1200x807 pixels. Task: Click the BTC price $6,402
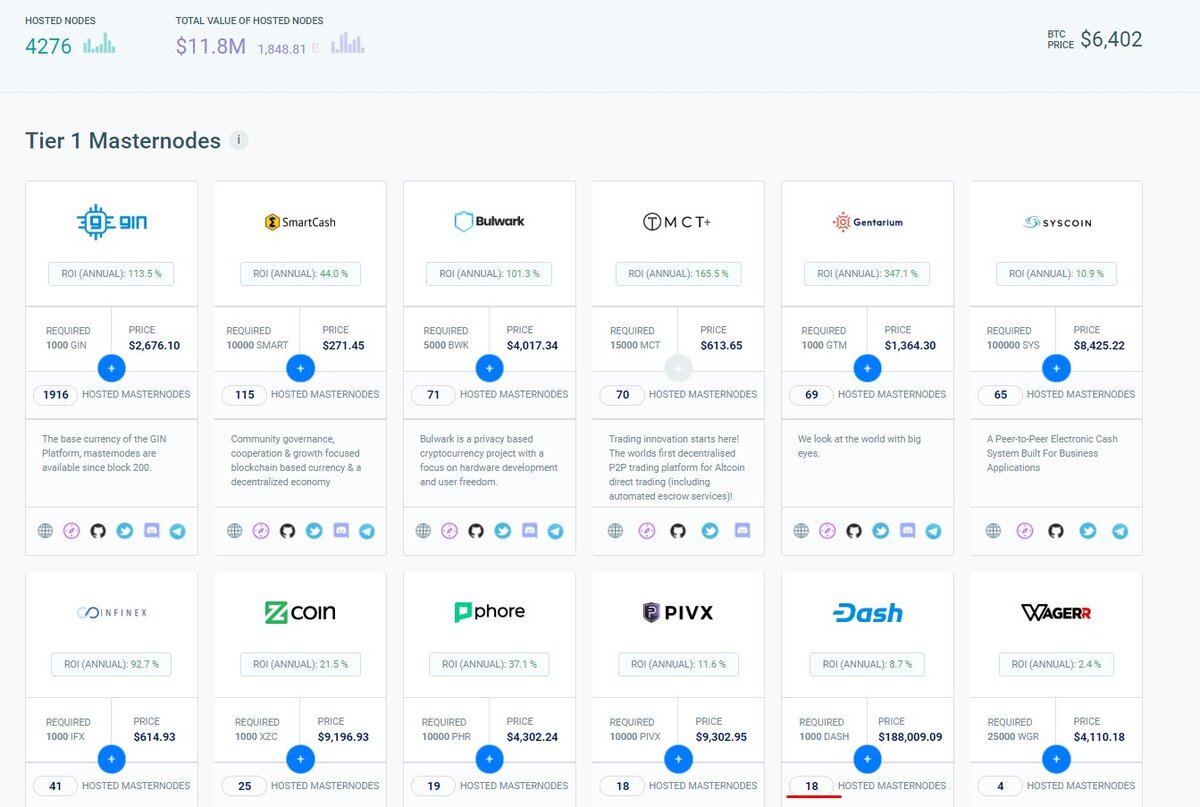(x=1111, y=39)
